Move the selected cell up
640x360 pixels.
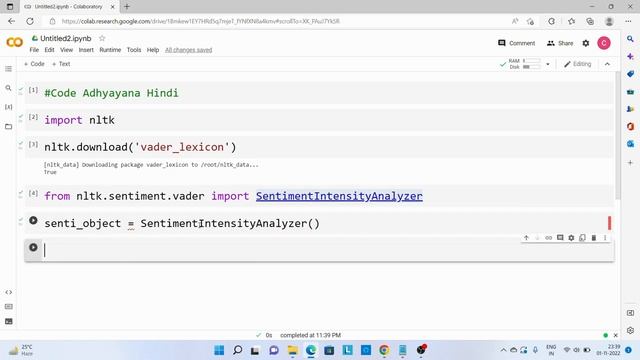pos(526,238)
